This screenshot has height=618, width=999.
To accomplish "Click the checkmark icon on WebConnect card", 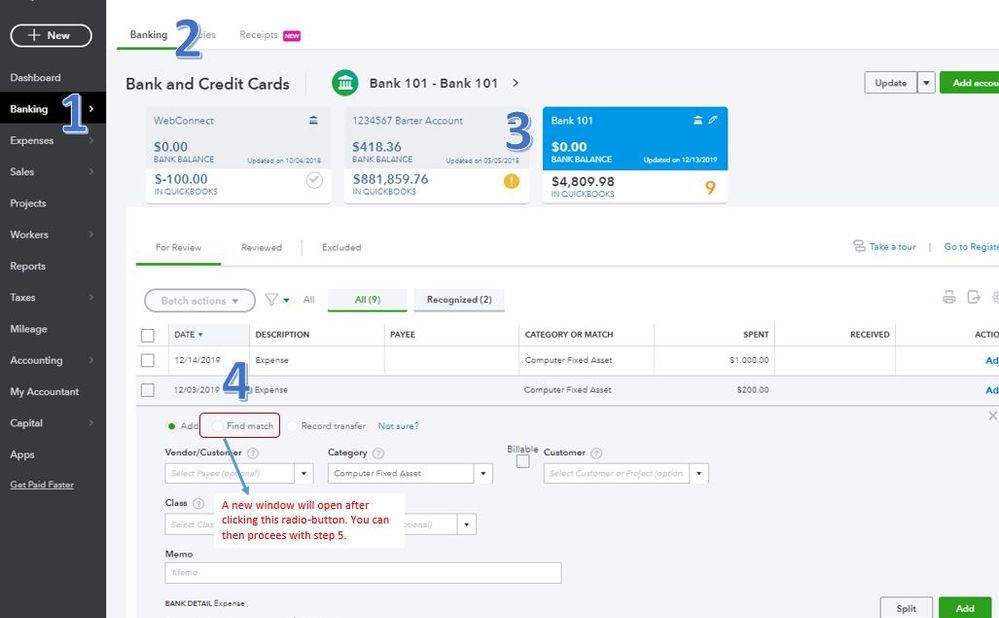I will pos(314,181).
